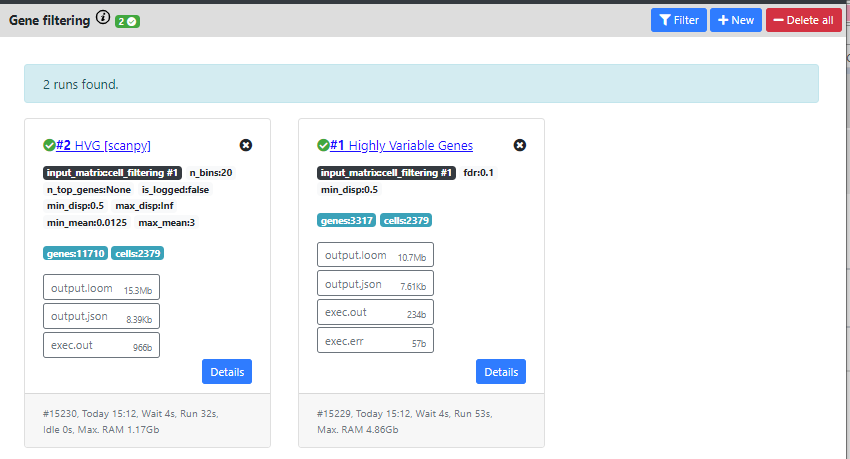
Task: Click the genes:11710 badge
Action: [x=76, y=254]
